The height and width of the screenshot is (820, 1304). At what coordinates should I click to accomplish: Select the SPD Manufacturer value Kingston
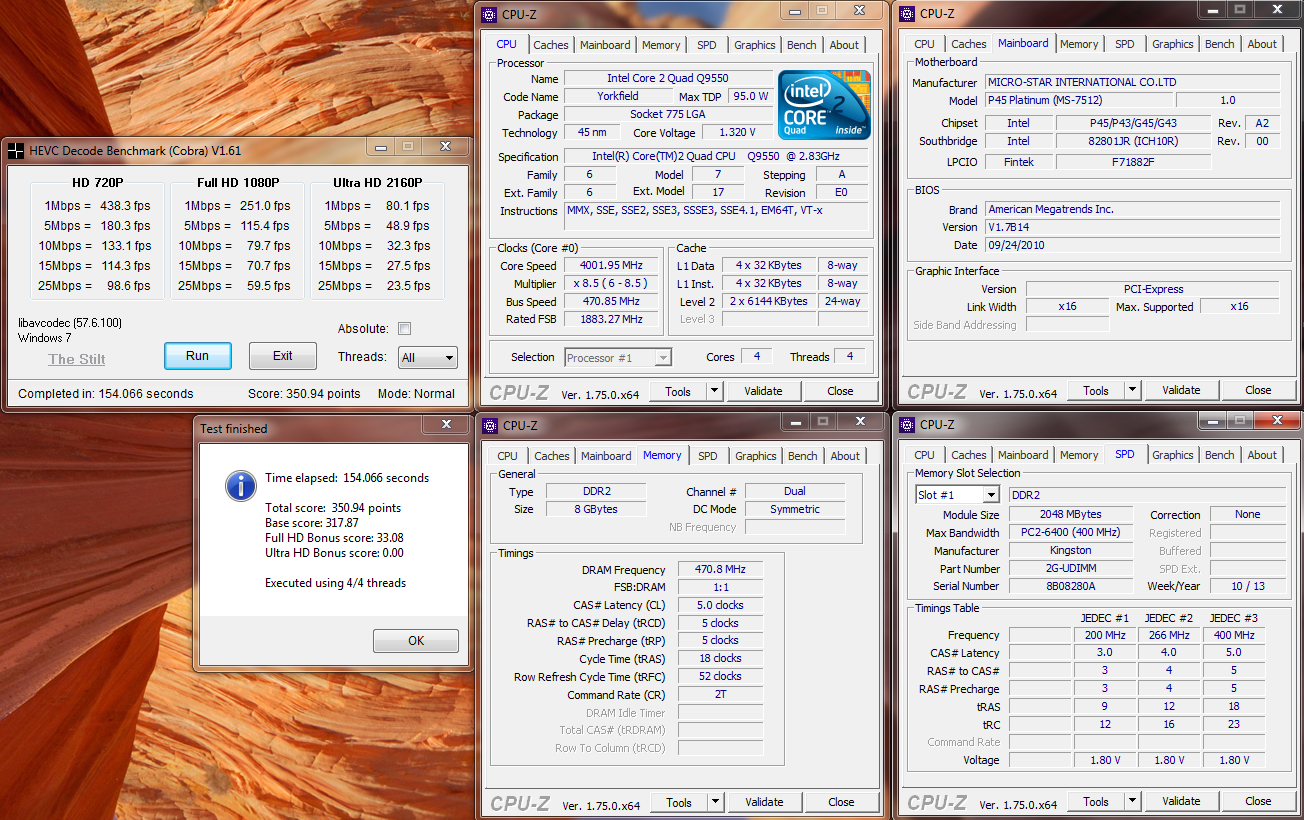click(x=1070, y=550)
